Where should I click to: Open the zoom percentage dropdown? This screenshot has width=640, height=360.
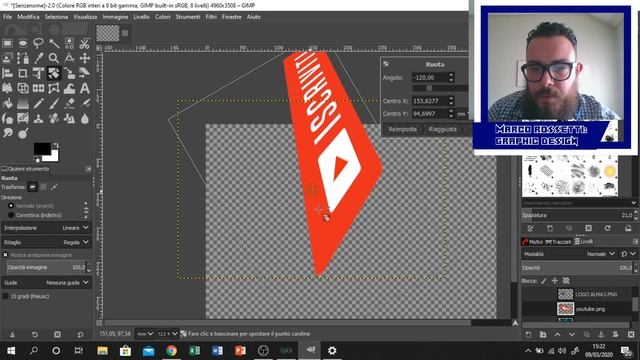point(168,334)
